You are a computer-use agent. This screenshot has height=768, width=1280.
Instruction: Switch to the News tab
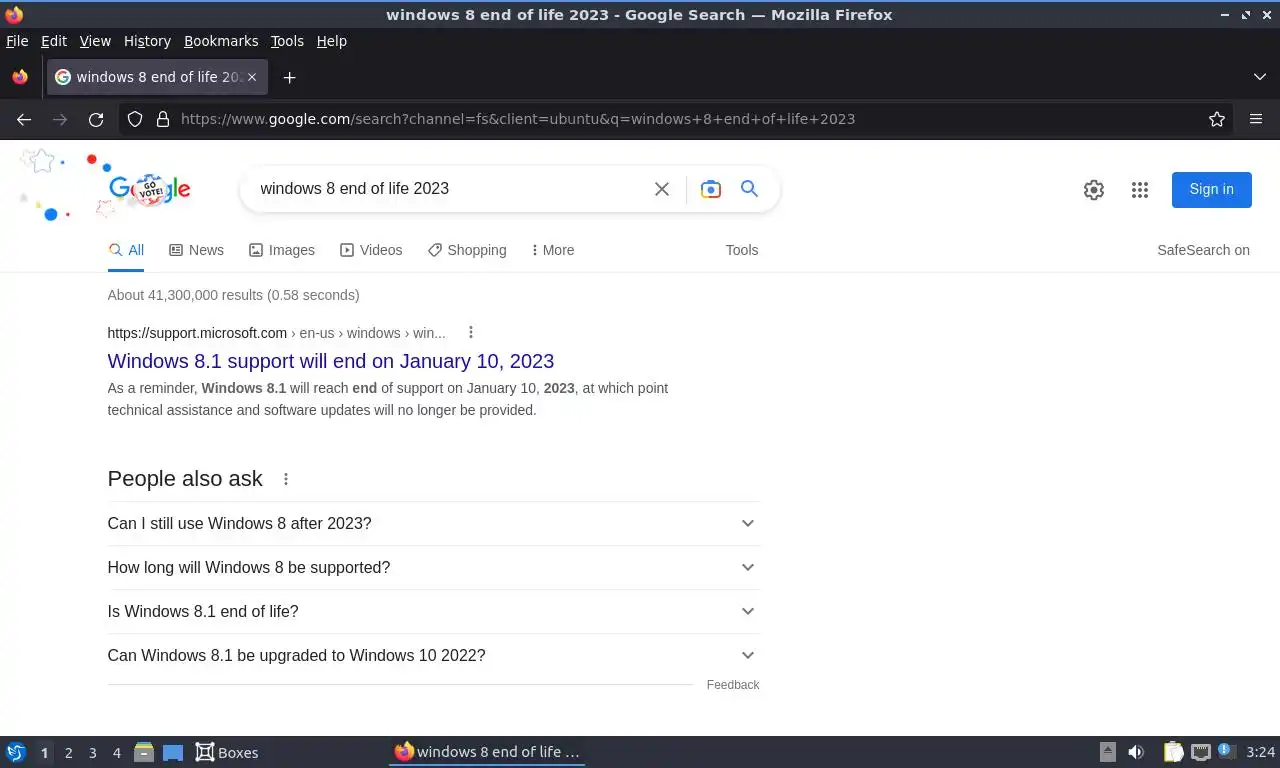[196, 250]
